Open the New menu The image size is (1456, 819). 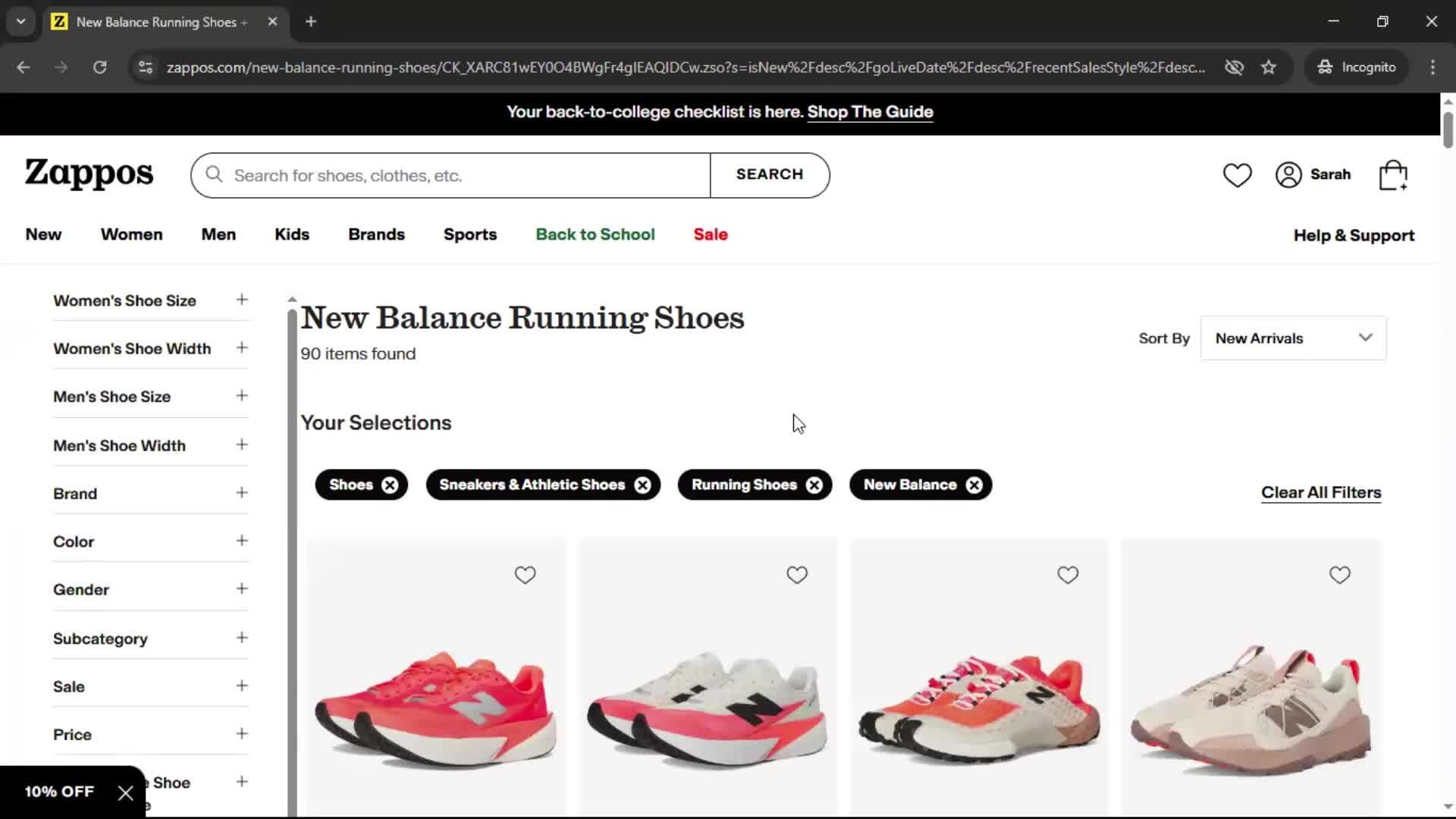pyautogui.click(x=43, y=235)
